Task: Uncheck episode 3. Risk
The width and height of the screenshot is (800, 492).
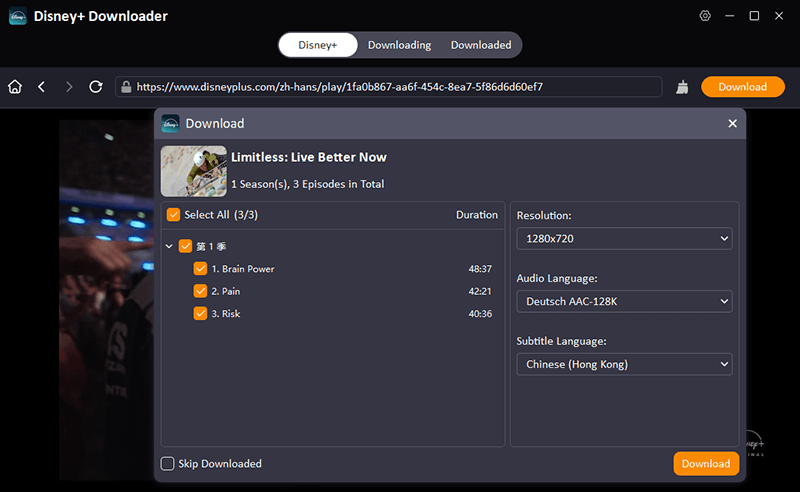Action: 200,313
